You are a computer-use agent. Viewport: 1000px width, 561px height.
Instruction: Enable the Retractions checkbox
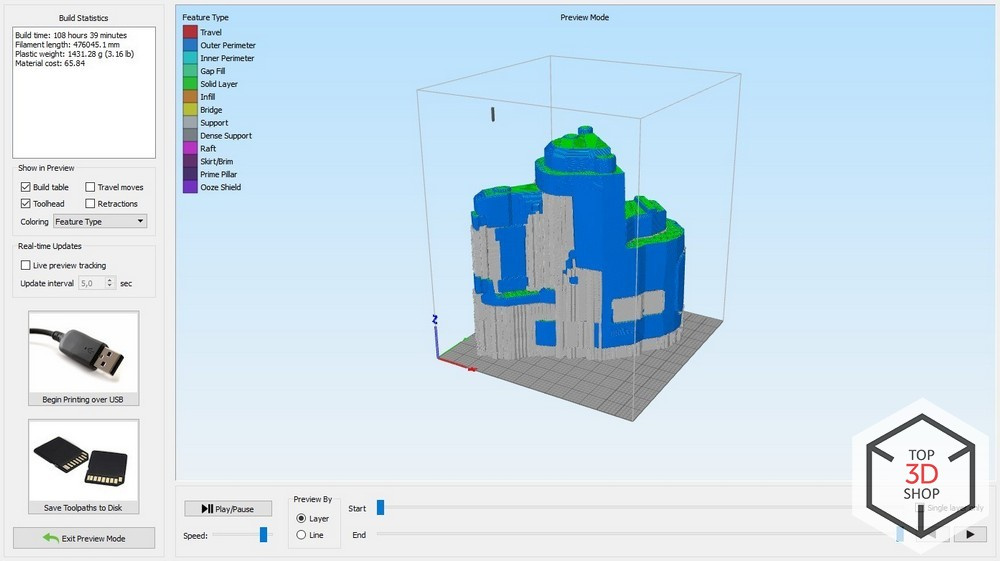tap(90, 203)
